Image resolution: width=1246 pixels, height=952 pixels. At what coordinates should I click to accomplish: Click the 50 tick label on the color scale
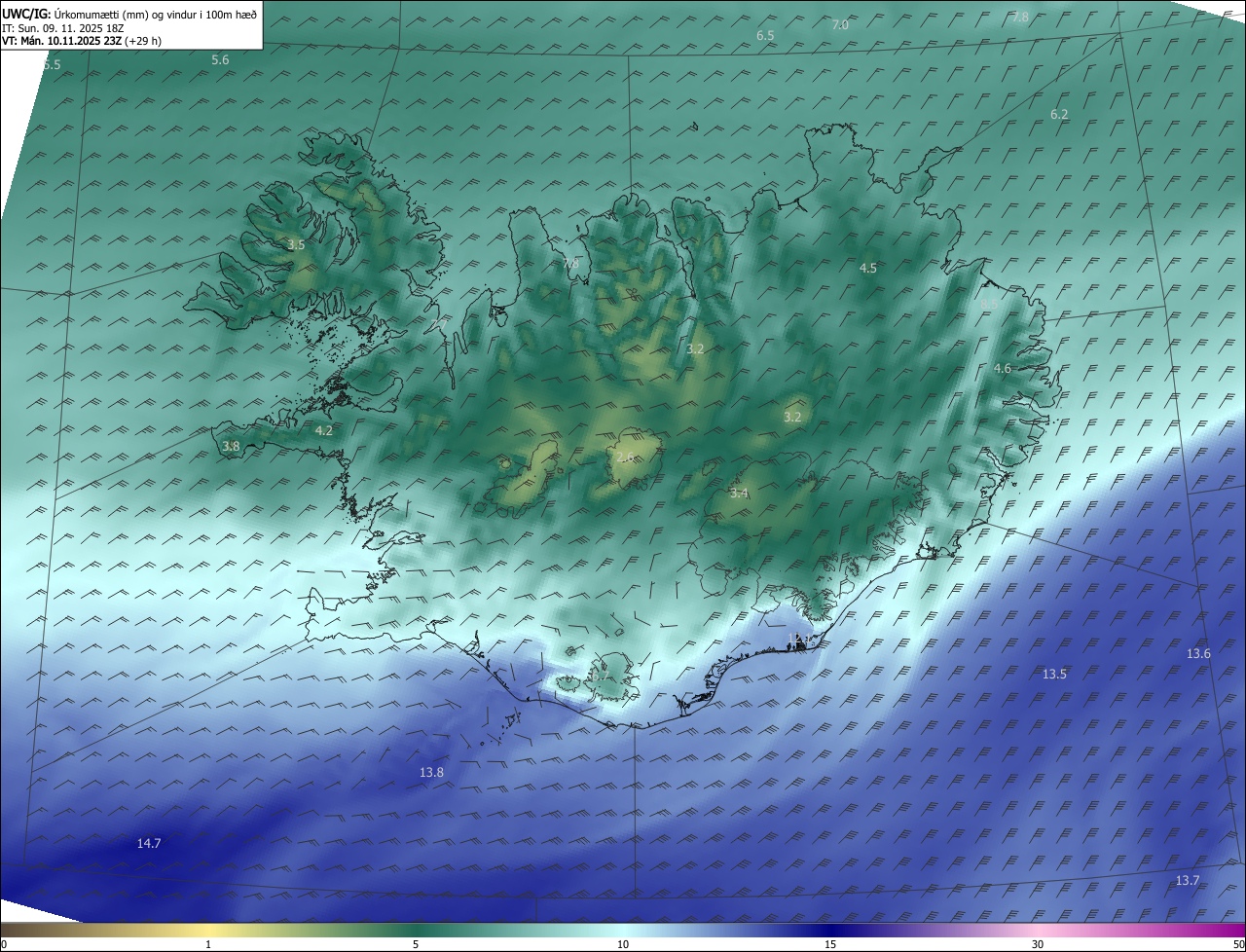click(x=1239, y=944)
